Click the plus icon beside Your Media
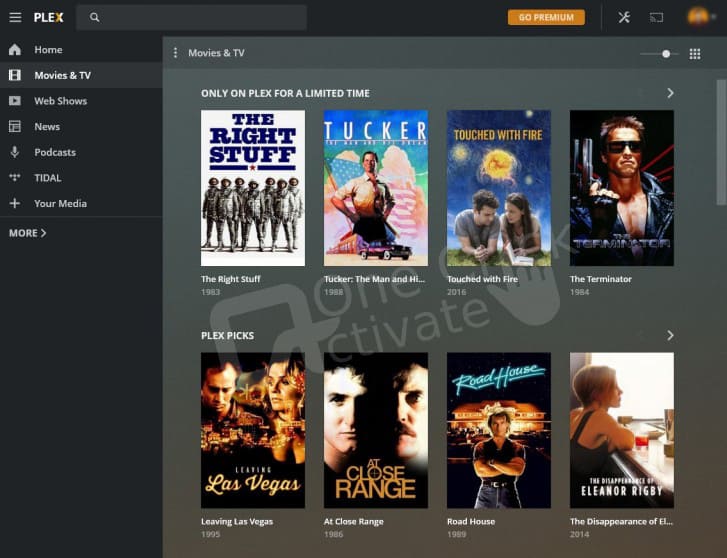Screen dimensions: 727x558 tap(15, 203)
